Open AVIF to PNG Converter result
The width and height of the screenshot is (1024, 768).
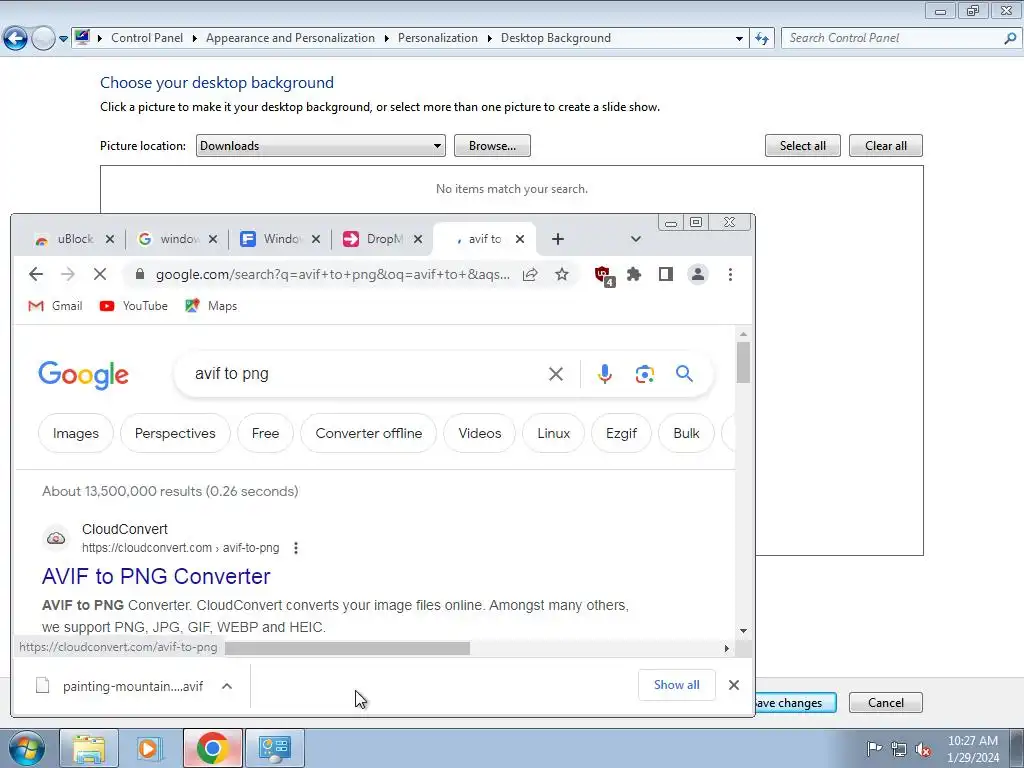click(156, 576)
